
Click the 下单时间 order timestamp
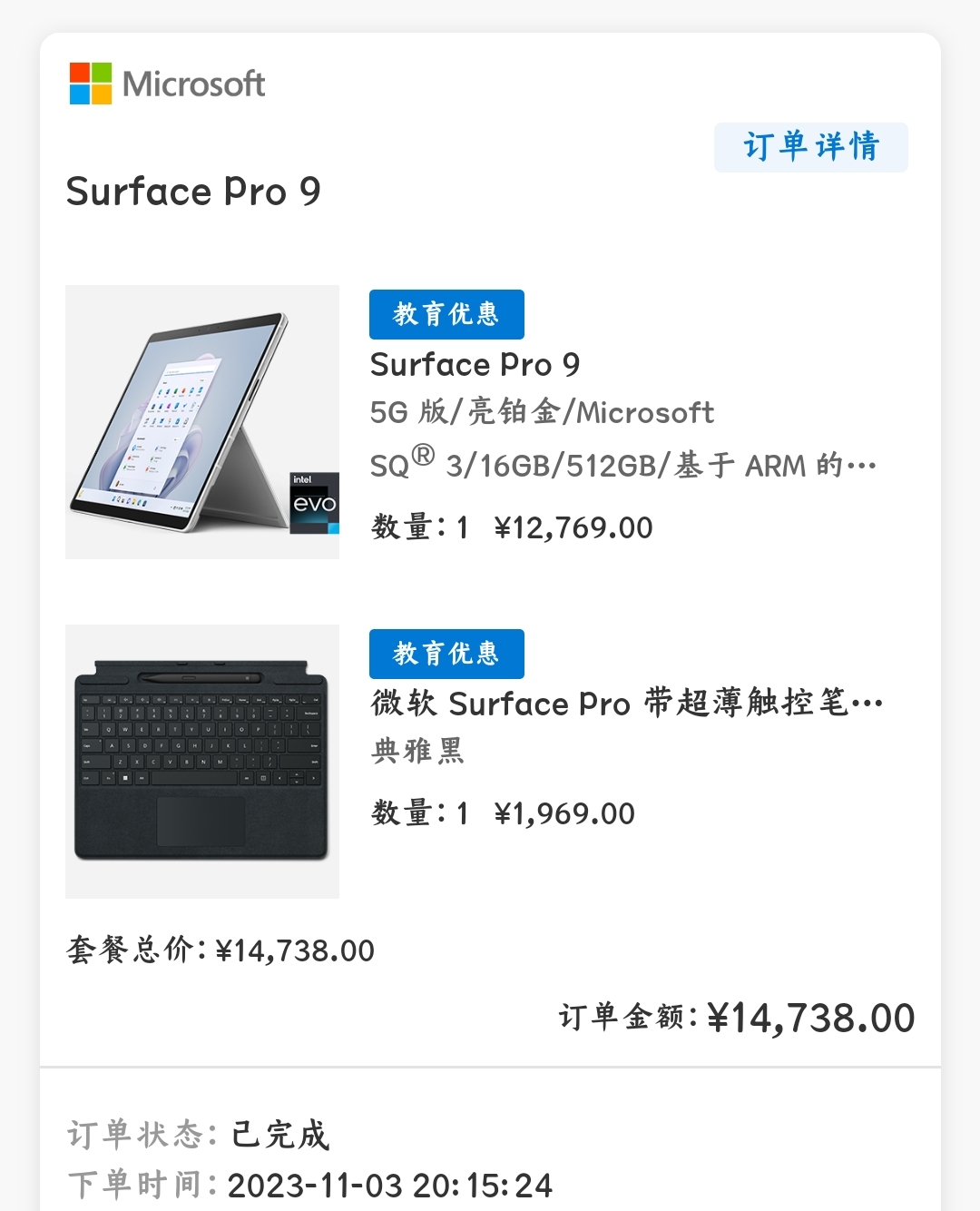(390, 1185)
